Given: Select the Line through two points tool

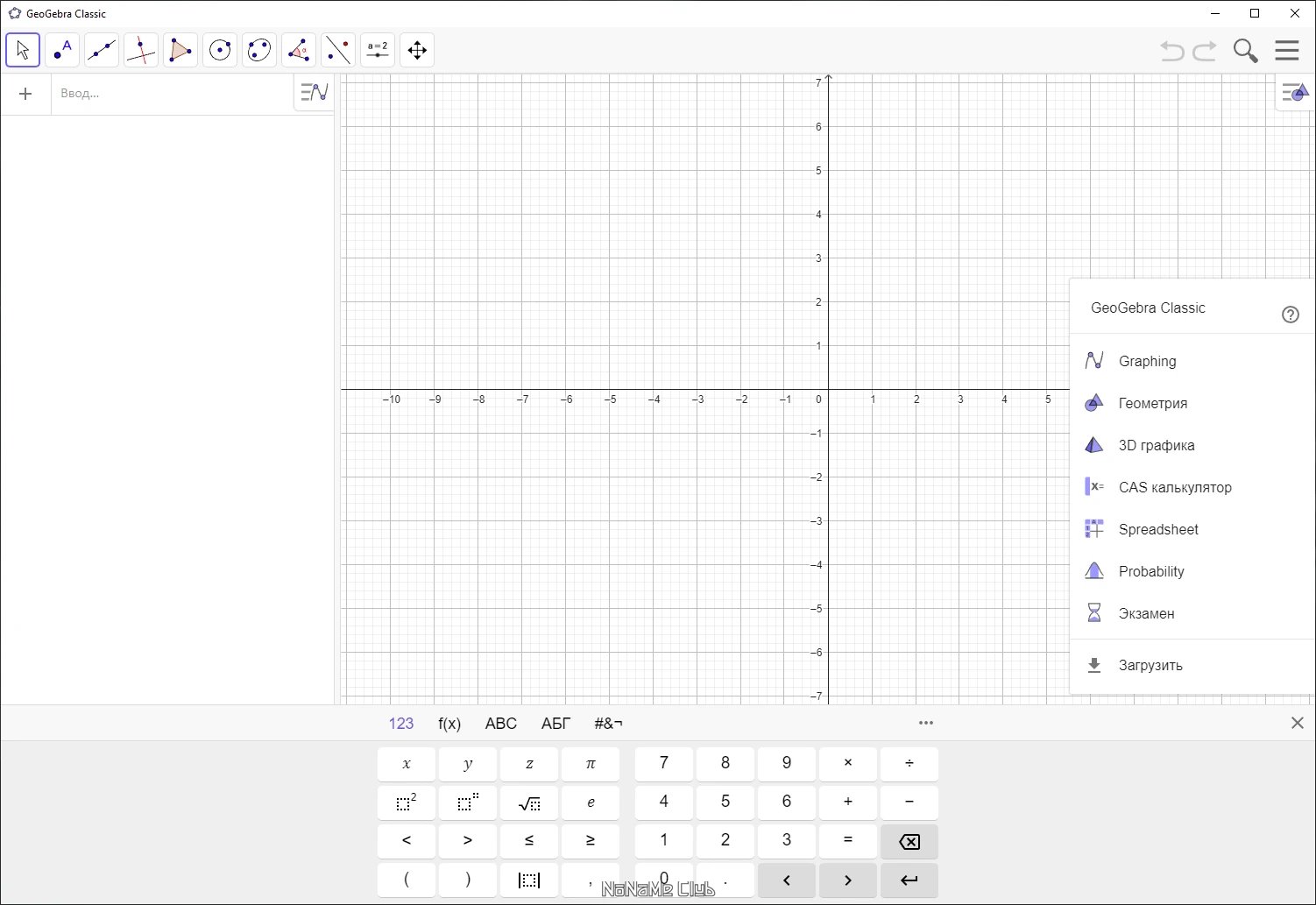Looking at the screenshot, I should 102,50.
